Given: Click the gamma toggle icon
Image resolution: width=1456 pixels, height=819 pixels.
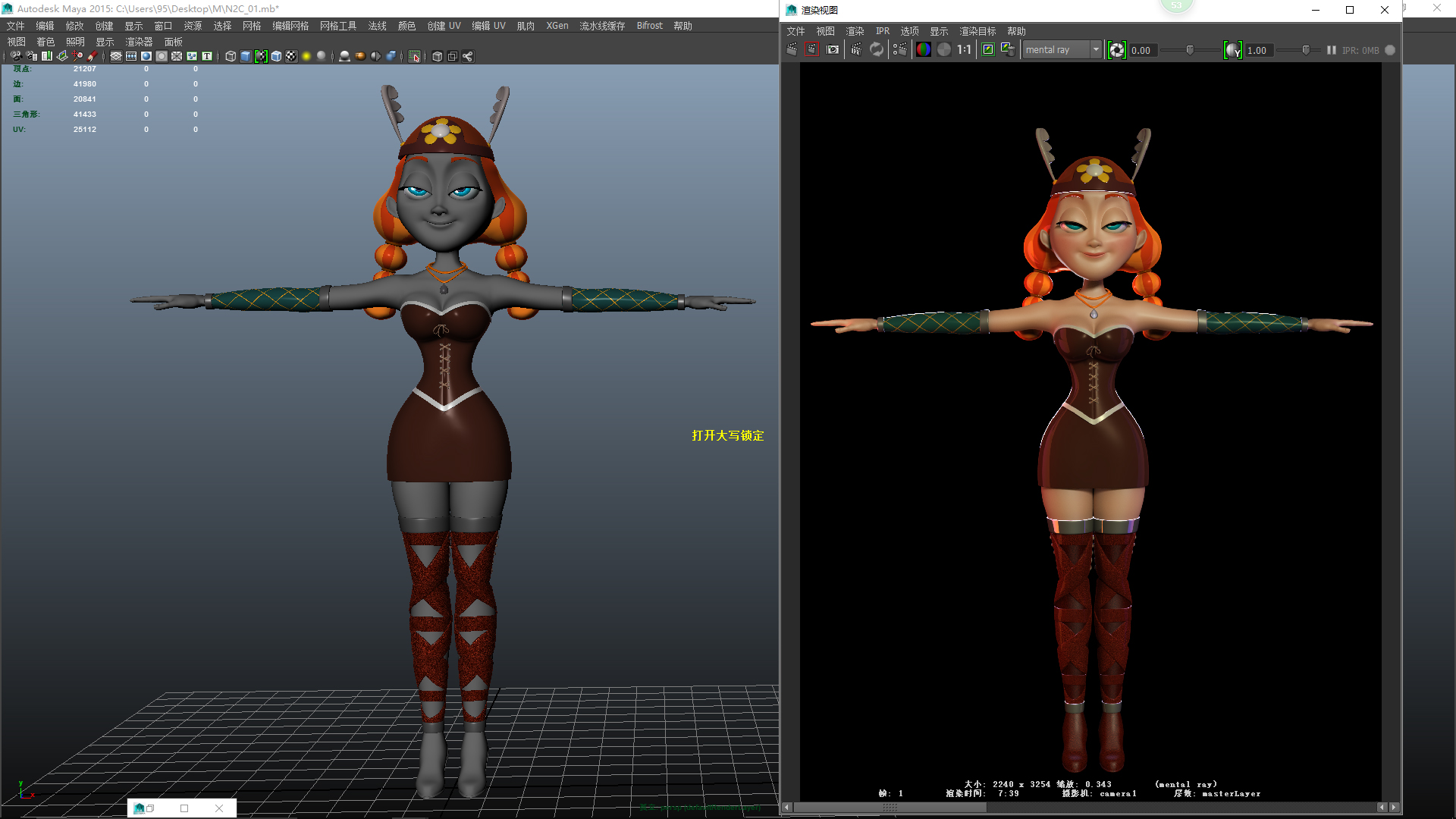Looking at the screenshot, I should click(x=1234, y=50).
